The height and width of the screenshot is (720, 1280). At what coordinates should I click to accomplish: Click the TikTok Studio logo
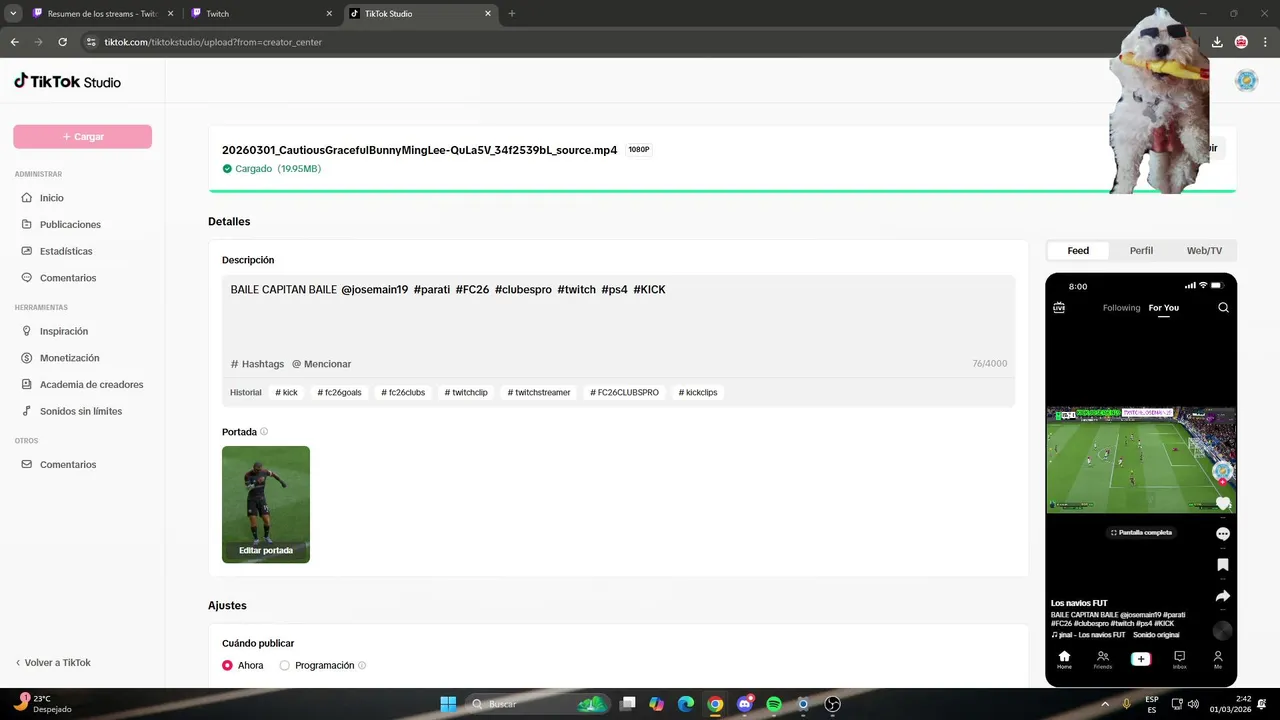(x=67, y=81)
